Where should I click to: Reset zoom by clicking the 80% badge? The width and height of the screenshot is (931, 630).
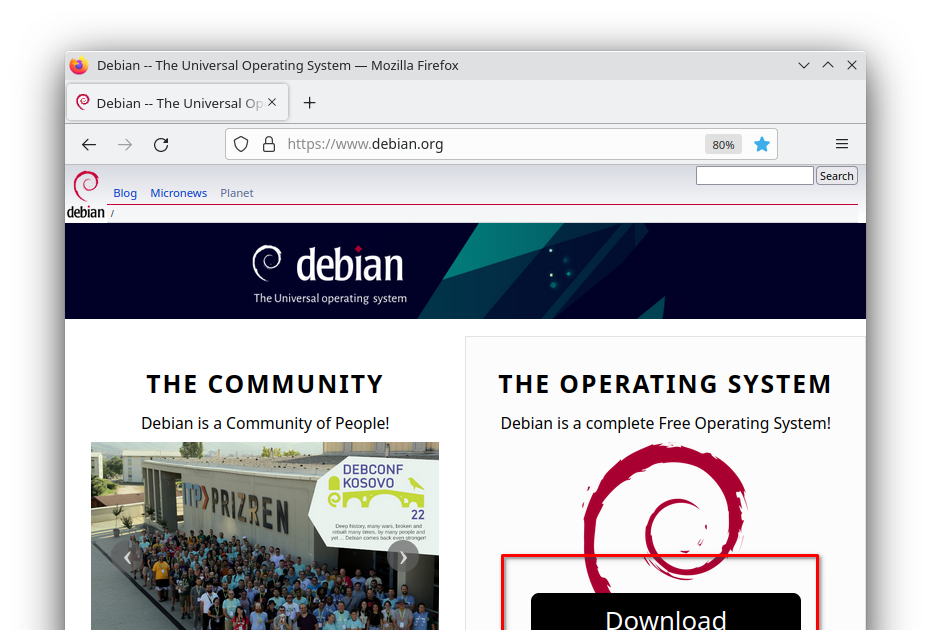[x=723, y=144]
